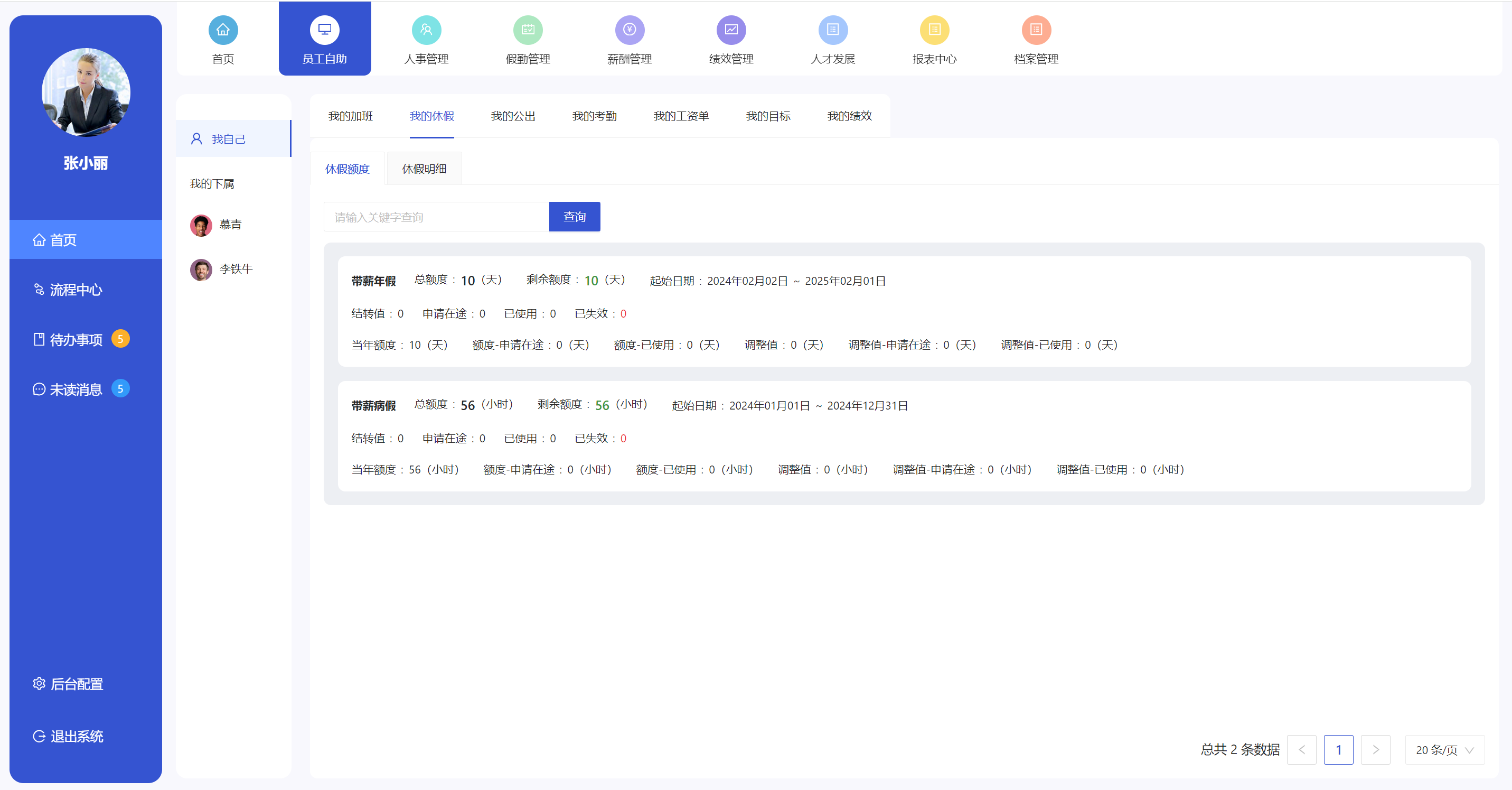Open the 档案管理 icon
The image size is (1512, 790).
click(x=1036, y=30)
